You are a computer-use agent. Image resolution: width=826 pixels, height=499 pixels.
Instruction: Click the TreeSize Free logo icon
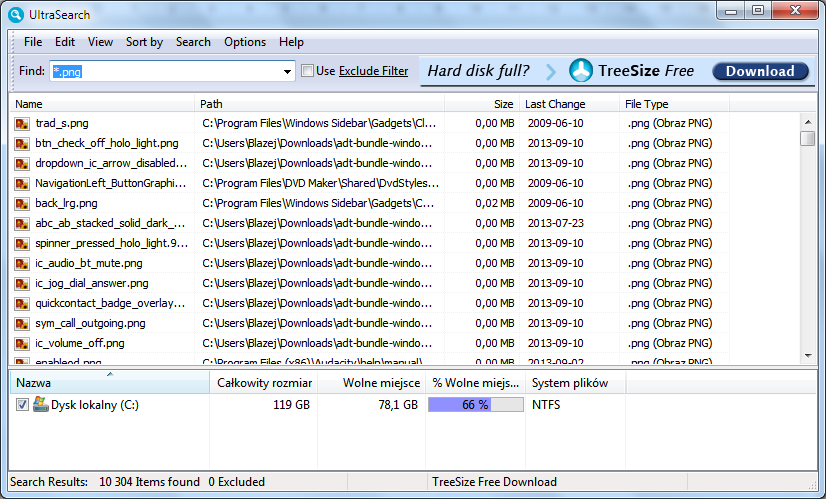coord(581,71)
